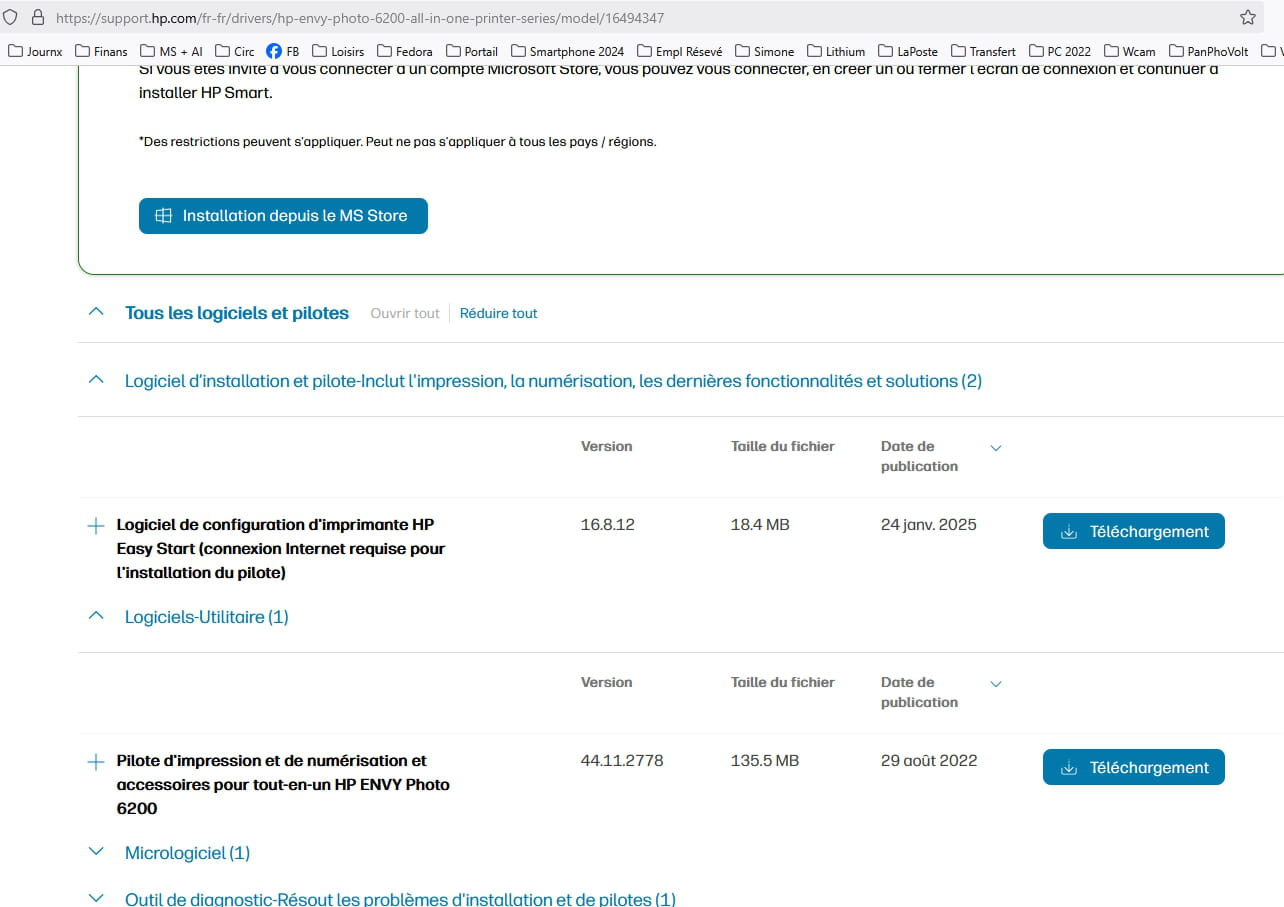The height and width of the screenshot is (907, 1284).
Task: Click the Réduire tout link
Action: [498, 313]
